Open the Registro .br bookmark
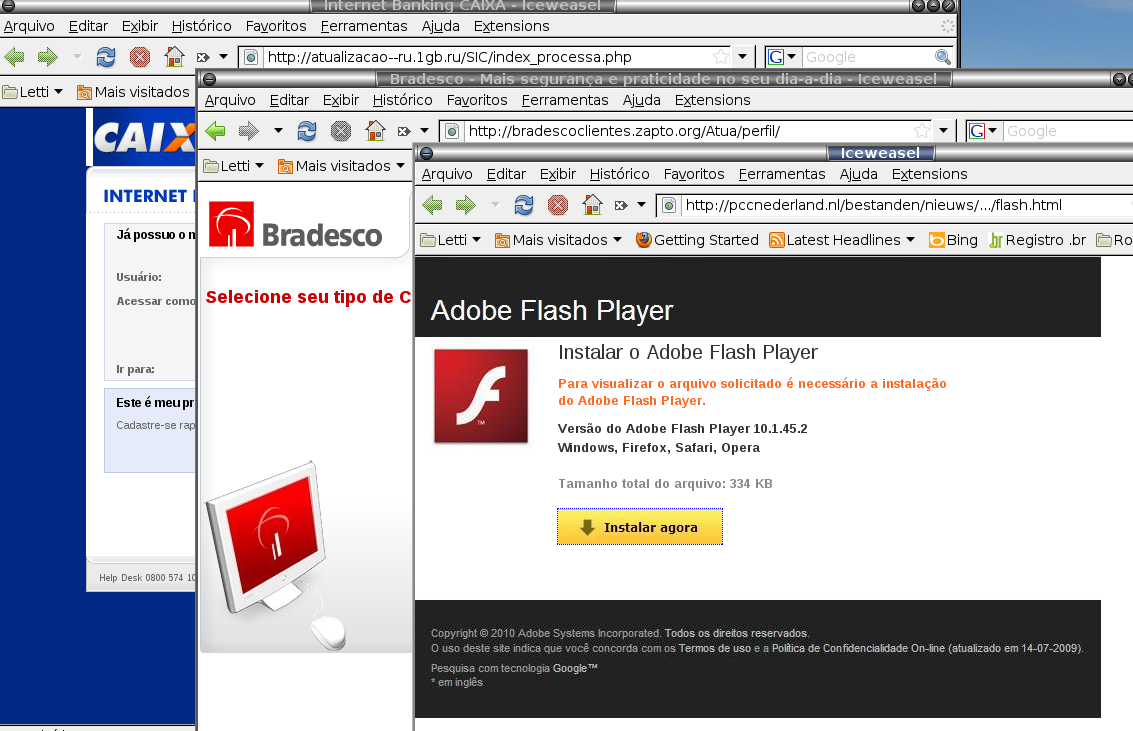 pos(1038,240)
